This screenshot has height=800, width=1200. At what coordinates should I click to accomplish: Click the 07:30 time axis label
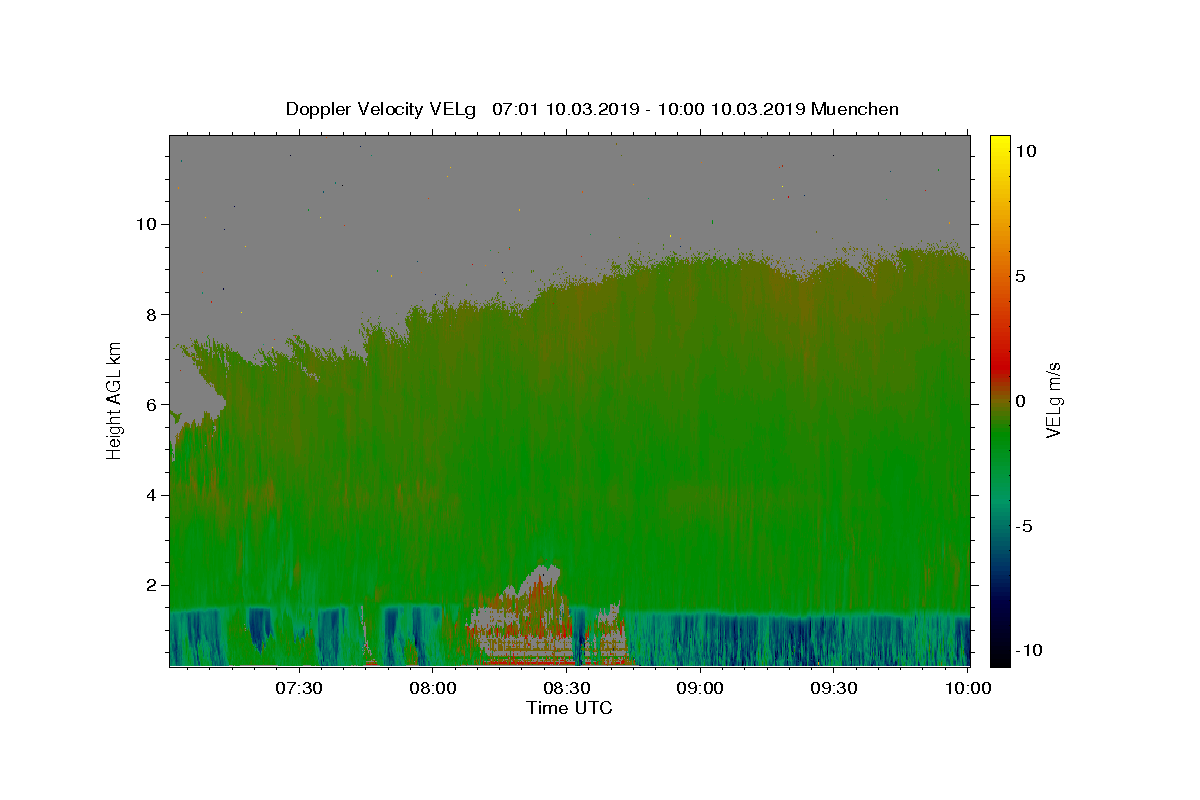coord(299,688)
